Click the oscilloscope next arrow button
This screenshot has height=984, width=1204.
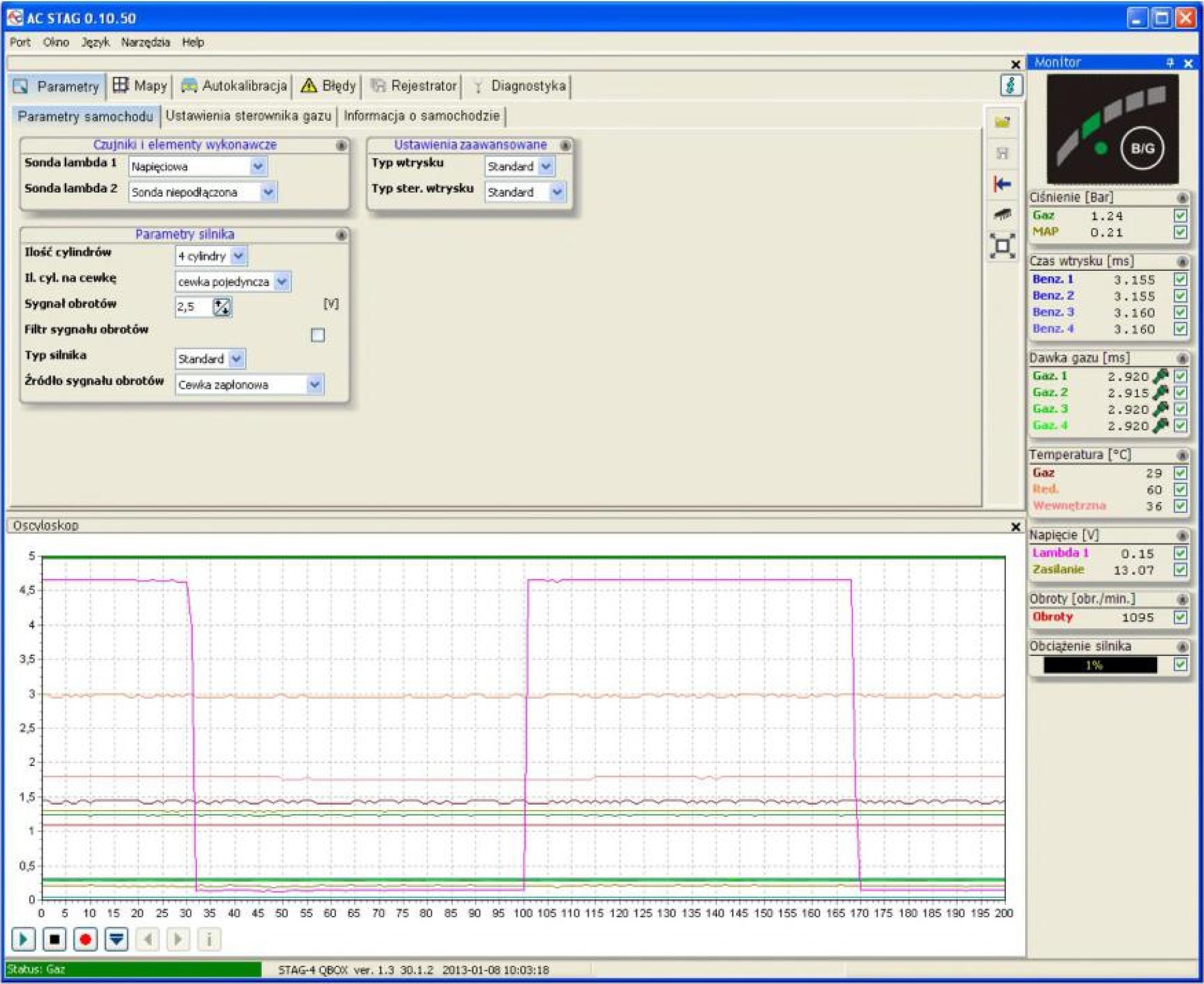[x=178, y=939]
